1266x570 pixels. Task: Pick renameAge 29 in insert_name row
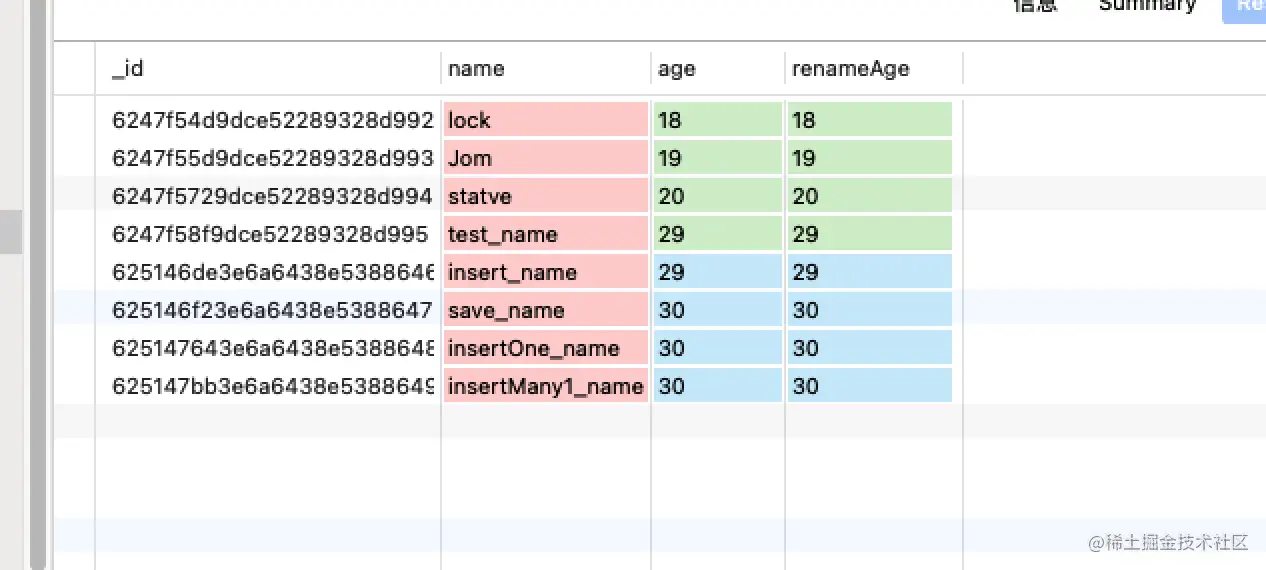870,272
